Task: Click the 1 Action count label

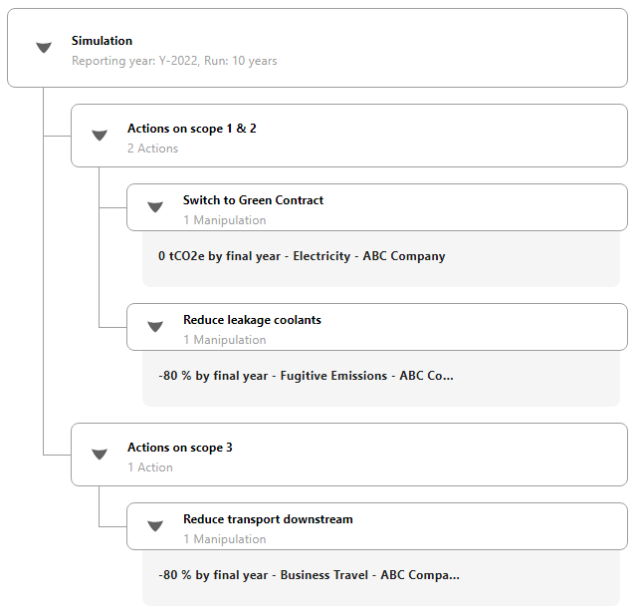Action: (x=150, y=467)
